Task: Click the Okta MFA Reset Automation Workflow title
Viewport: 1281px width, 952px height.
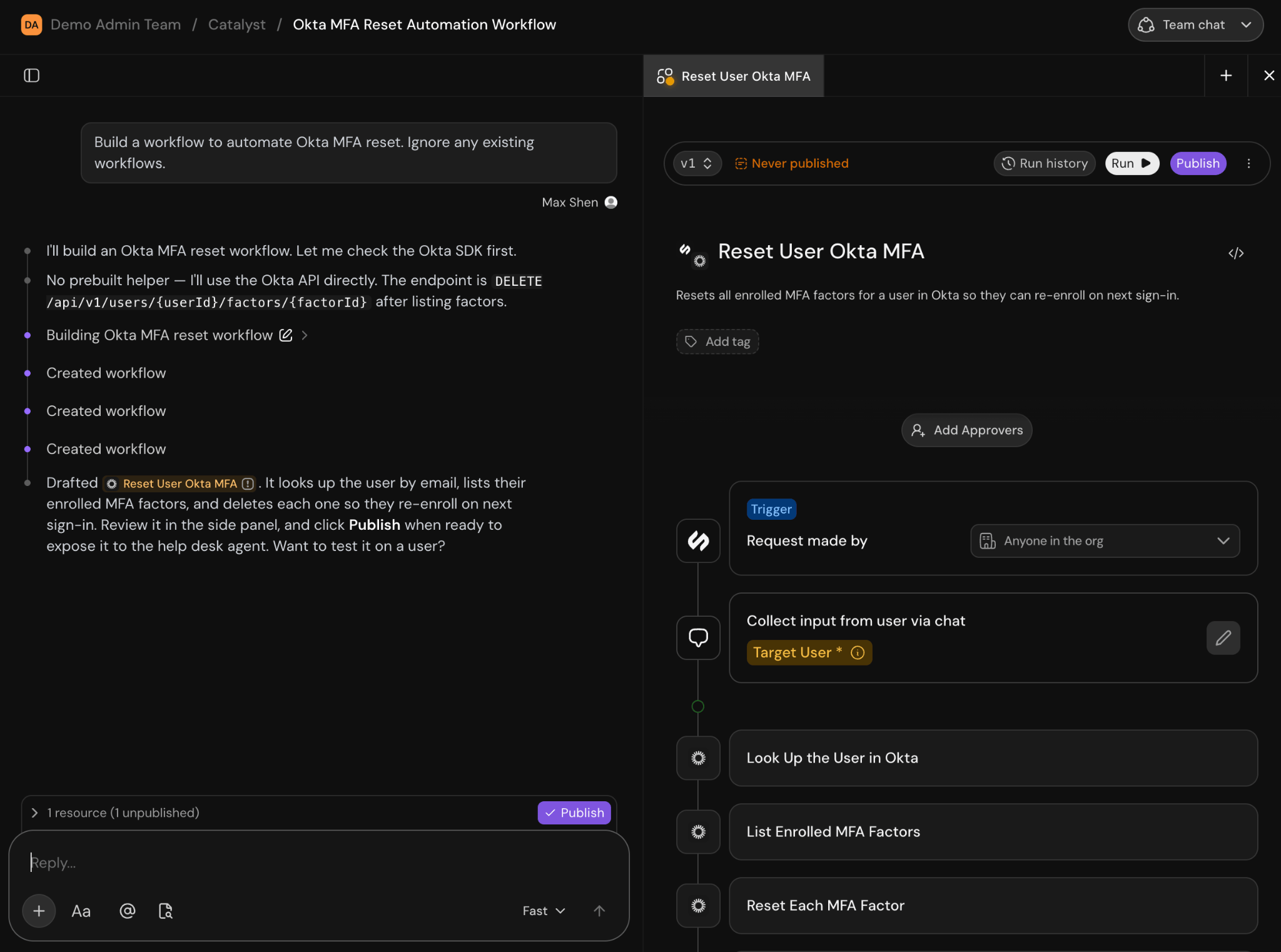Action: coord(424,25)
